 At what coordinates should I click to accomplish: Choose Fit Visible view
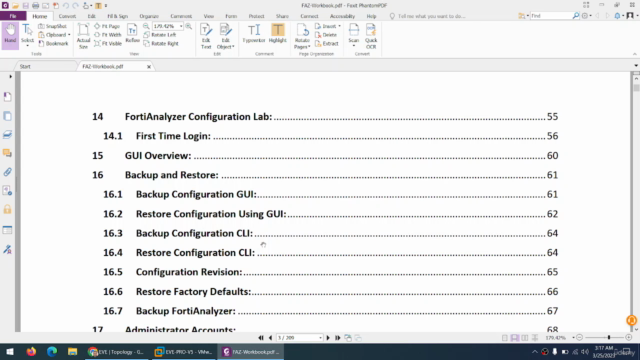tap(108, 43)
